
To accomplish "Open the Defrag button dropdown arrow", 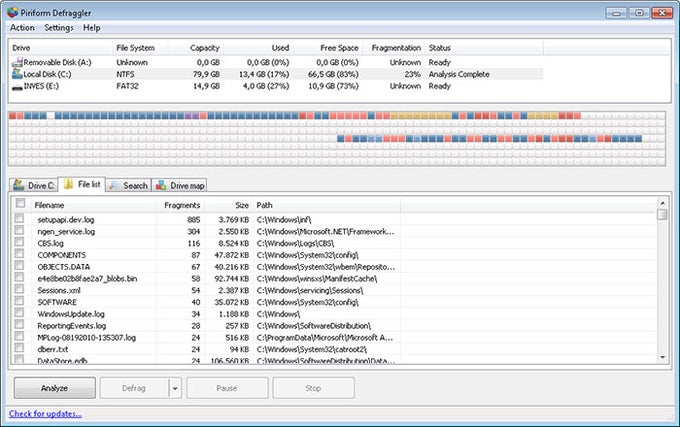I will click(175, 388).
